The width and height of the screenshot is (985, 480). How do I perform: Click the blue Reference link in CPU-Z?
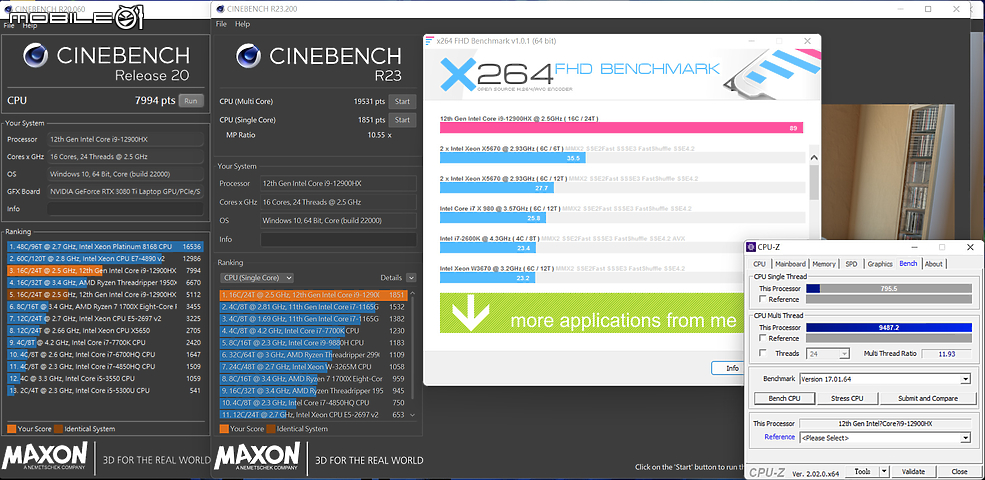point(779,437)
